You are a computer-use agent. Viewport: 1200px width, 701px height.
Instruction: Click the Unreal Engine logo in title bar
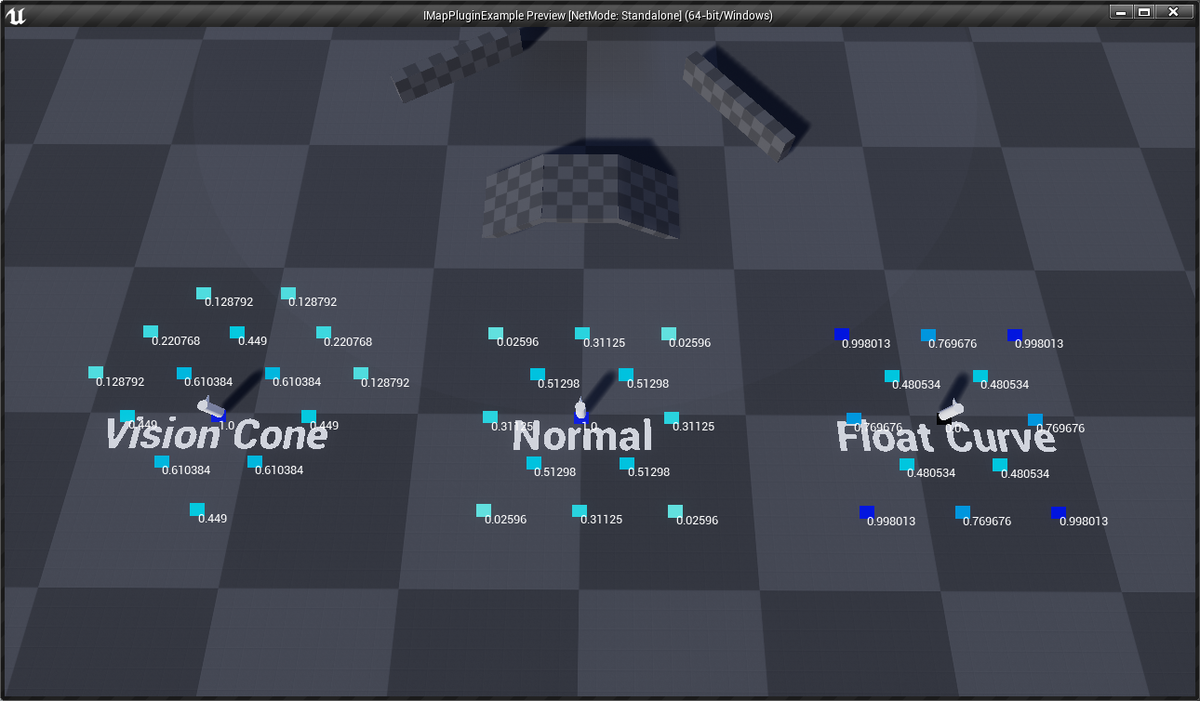[x=15, y=14]
